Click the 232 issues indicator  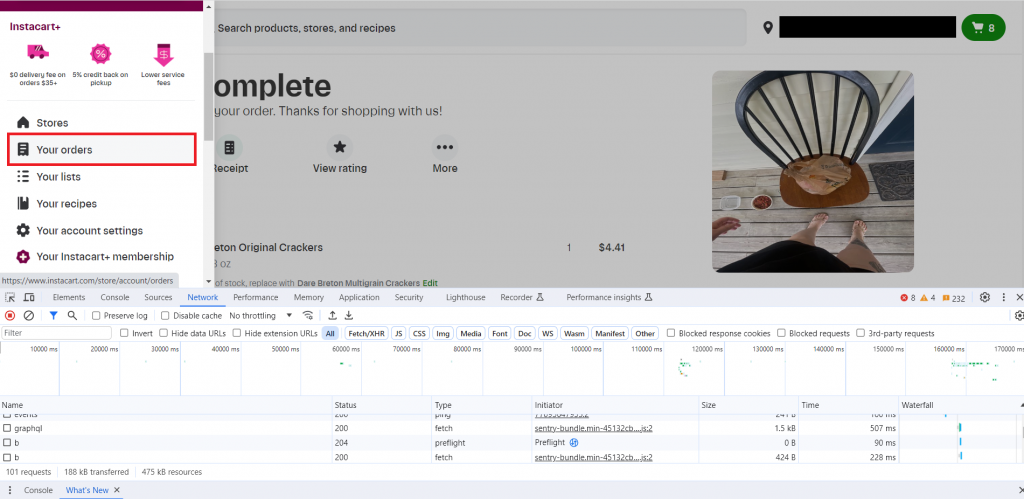(x=953, y=298)
